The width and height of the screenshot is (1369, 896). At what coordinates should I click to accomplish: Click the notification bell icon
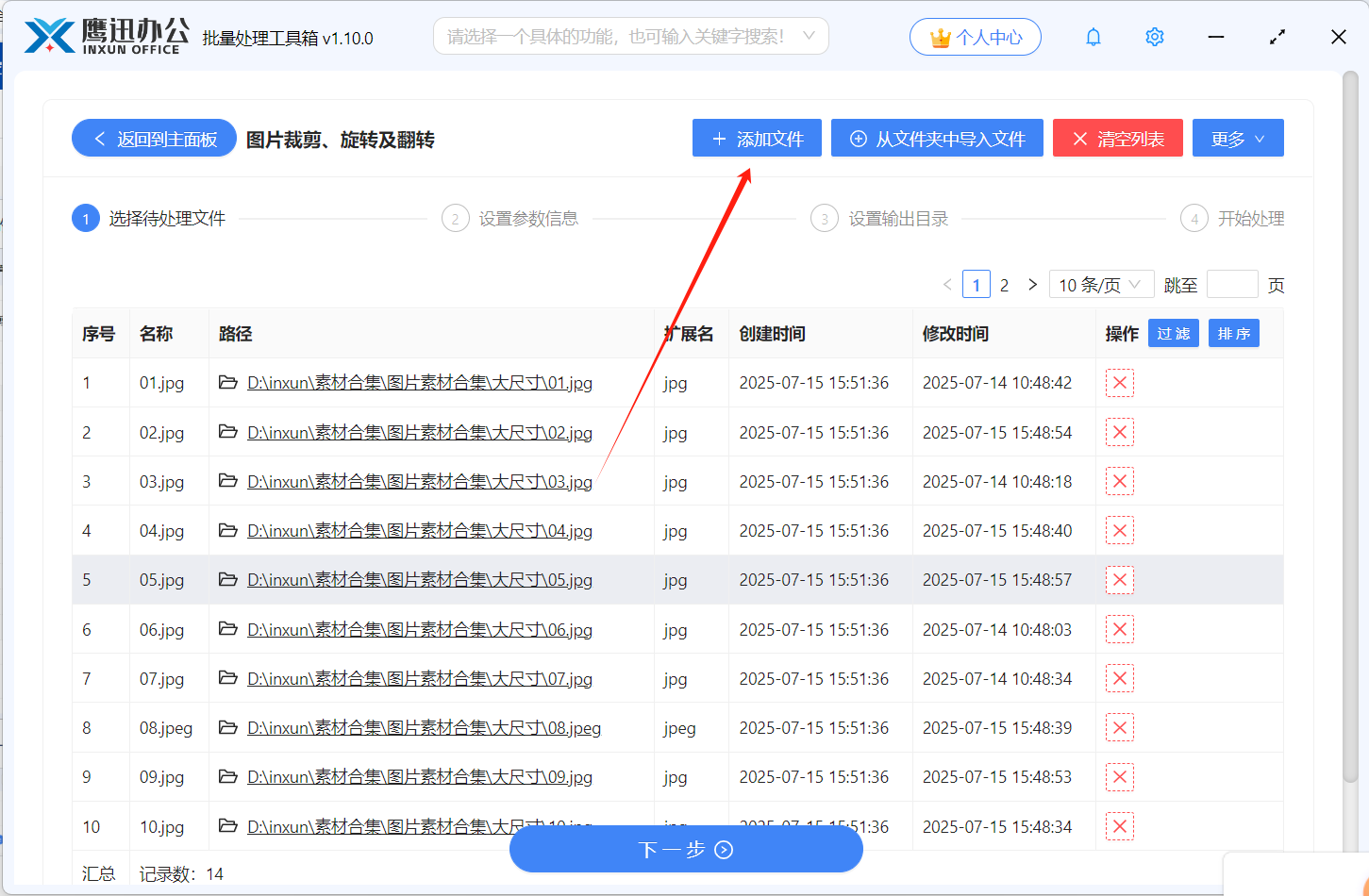(x=1093, y=37)
